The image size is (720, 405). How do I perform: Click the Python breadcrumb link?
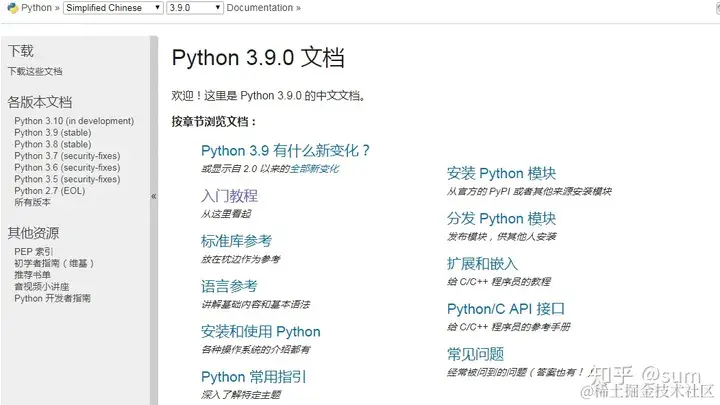[x=36, y=8]
